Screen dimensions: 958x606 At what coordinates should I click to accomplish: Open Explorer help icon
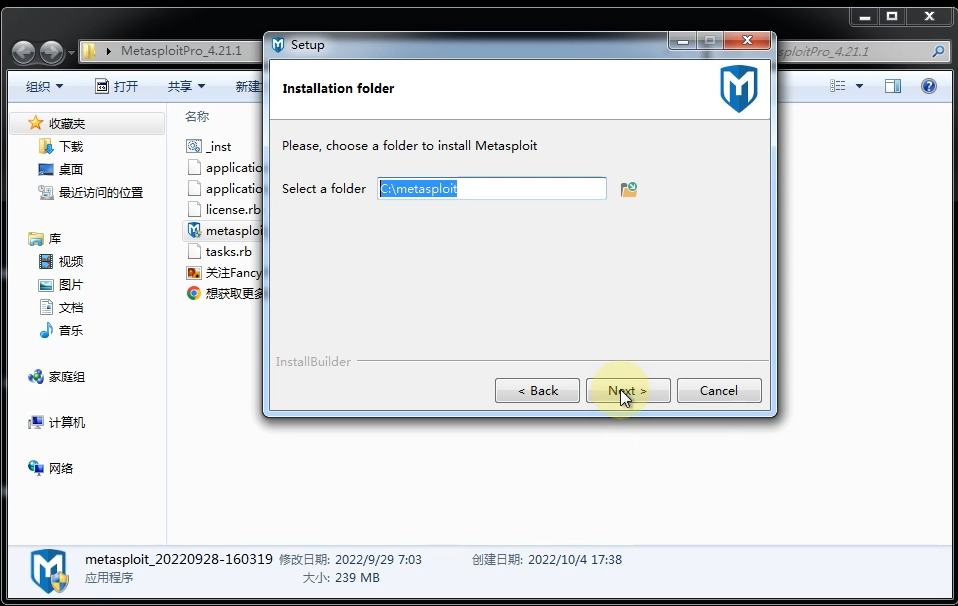pyautogui.click(x=929, y=86)
